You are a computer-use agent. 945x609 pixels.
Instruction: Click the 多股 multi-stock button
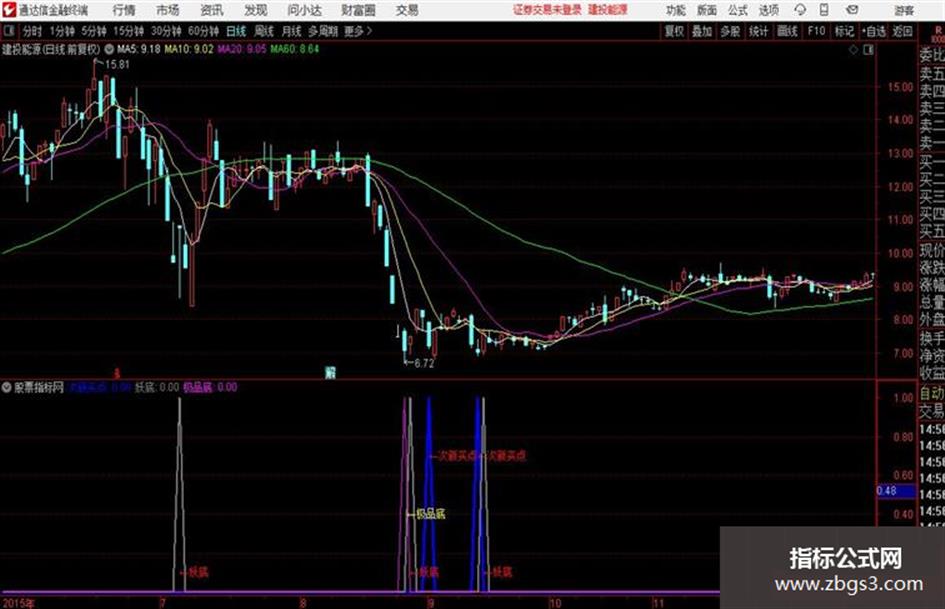(730, 31)
